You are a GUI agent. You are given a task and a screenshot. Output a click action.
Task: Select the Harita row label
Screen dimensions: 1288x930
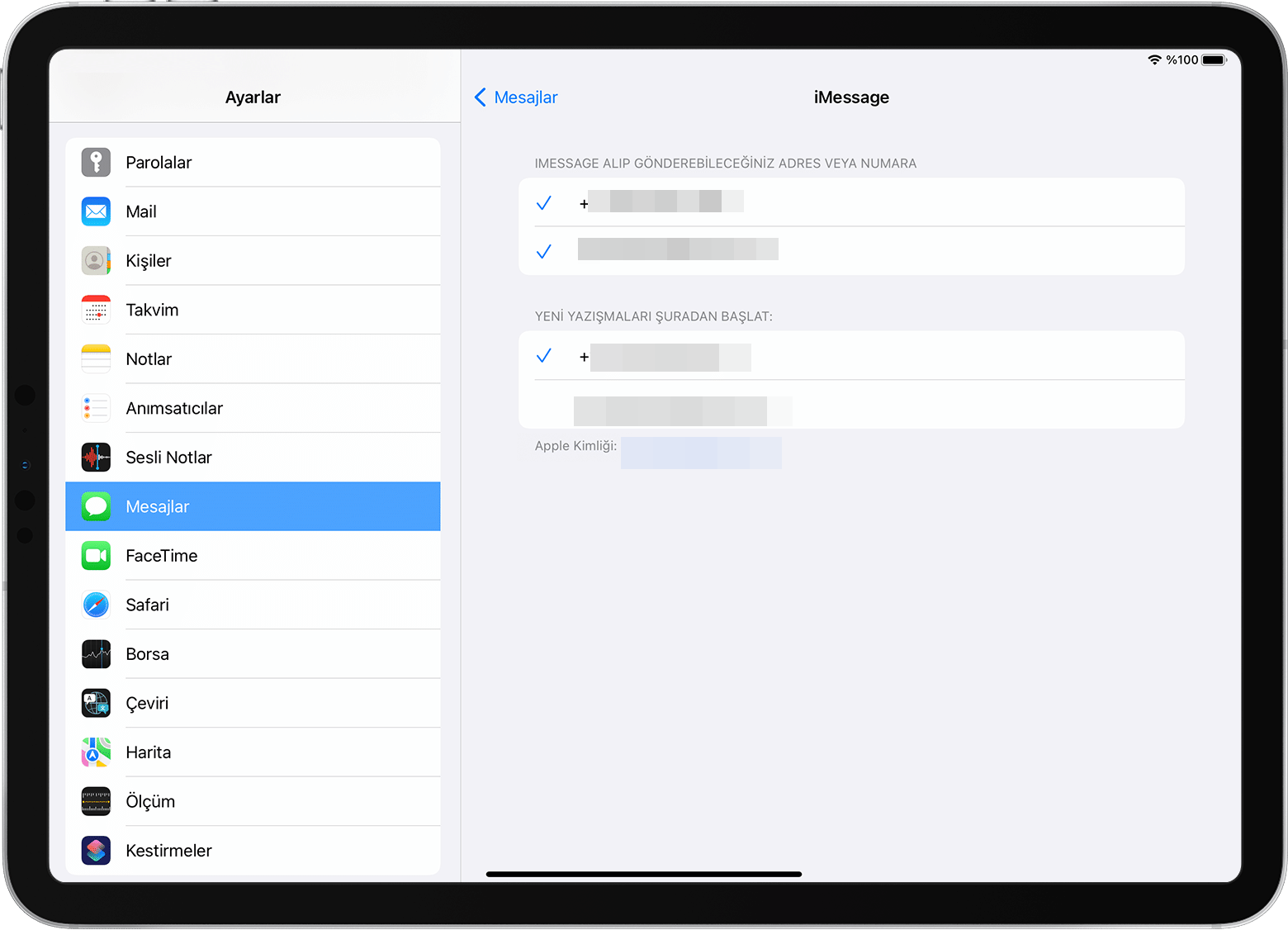coord(149,752)
